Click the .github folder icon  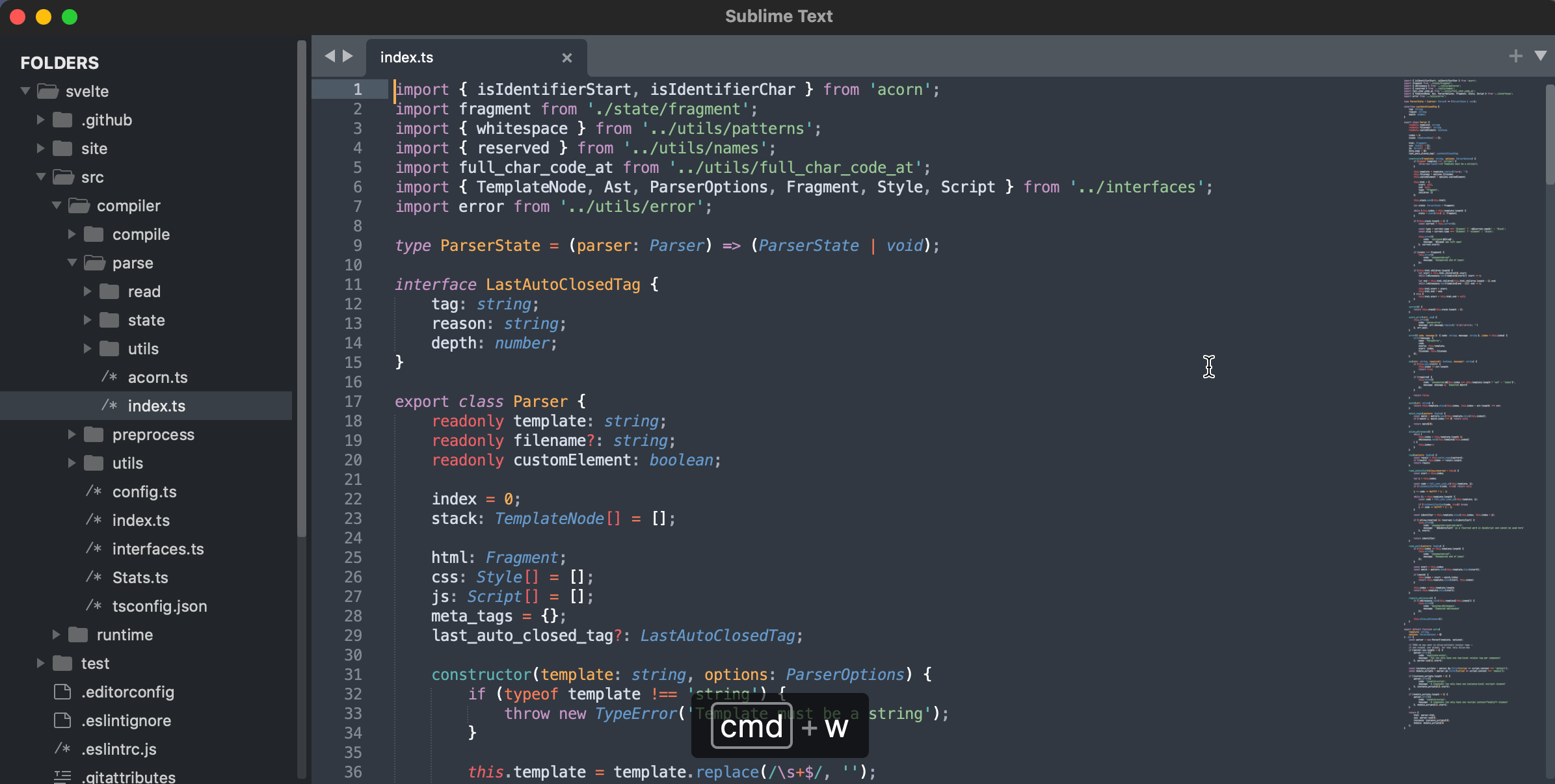pos(62,120)
